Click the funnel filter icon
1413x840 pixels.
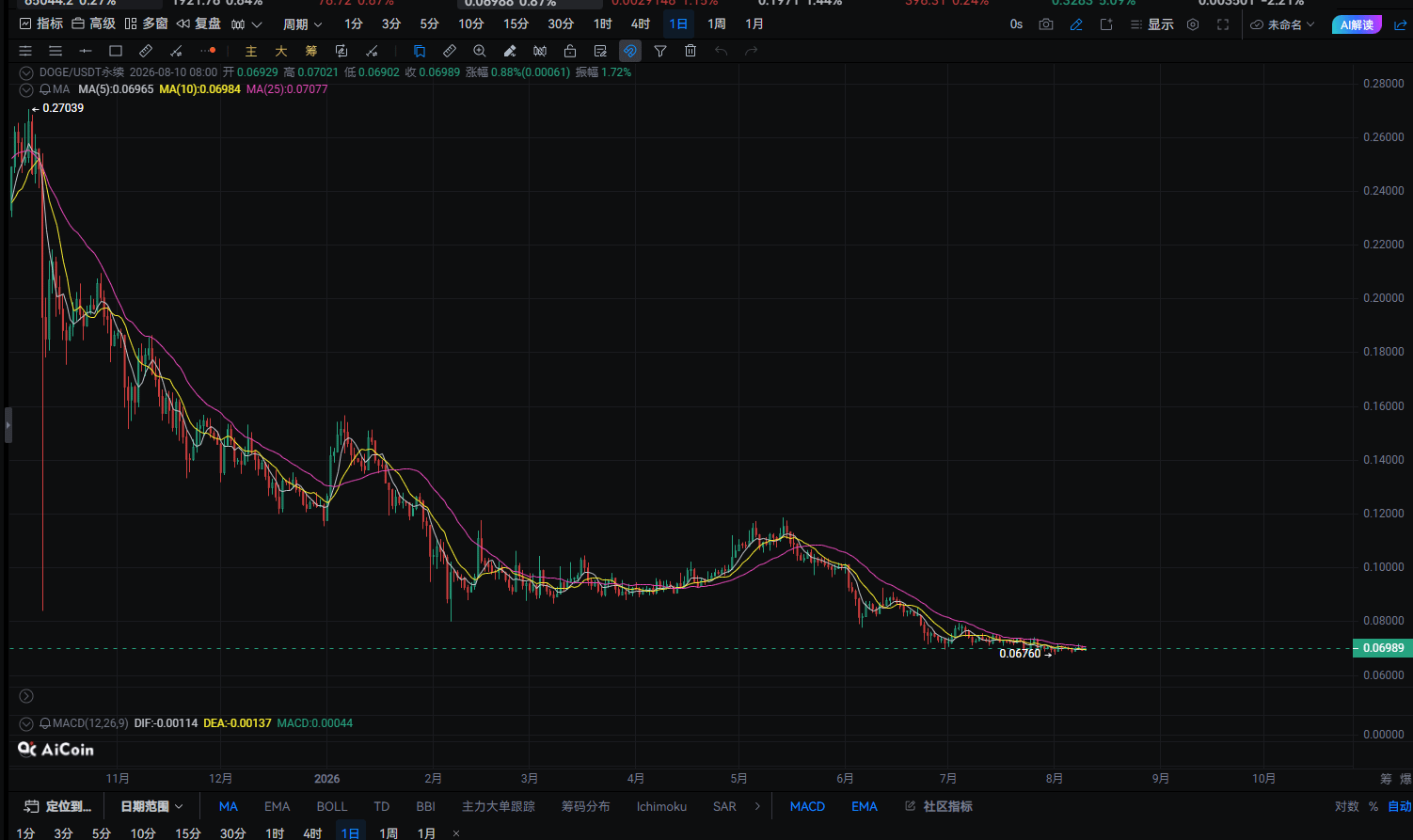point(660,51)
